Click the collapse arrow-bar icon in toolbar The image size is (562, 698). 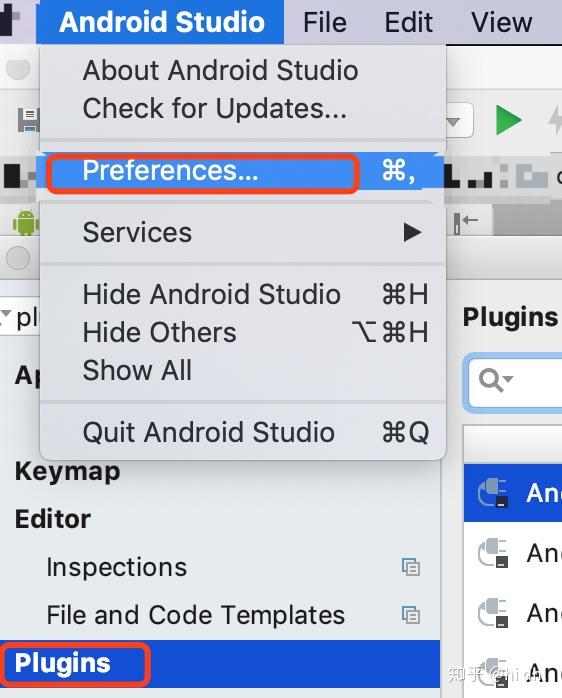[x=465, y=222]
